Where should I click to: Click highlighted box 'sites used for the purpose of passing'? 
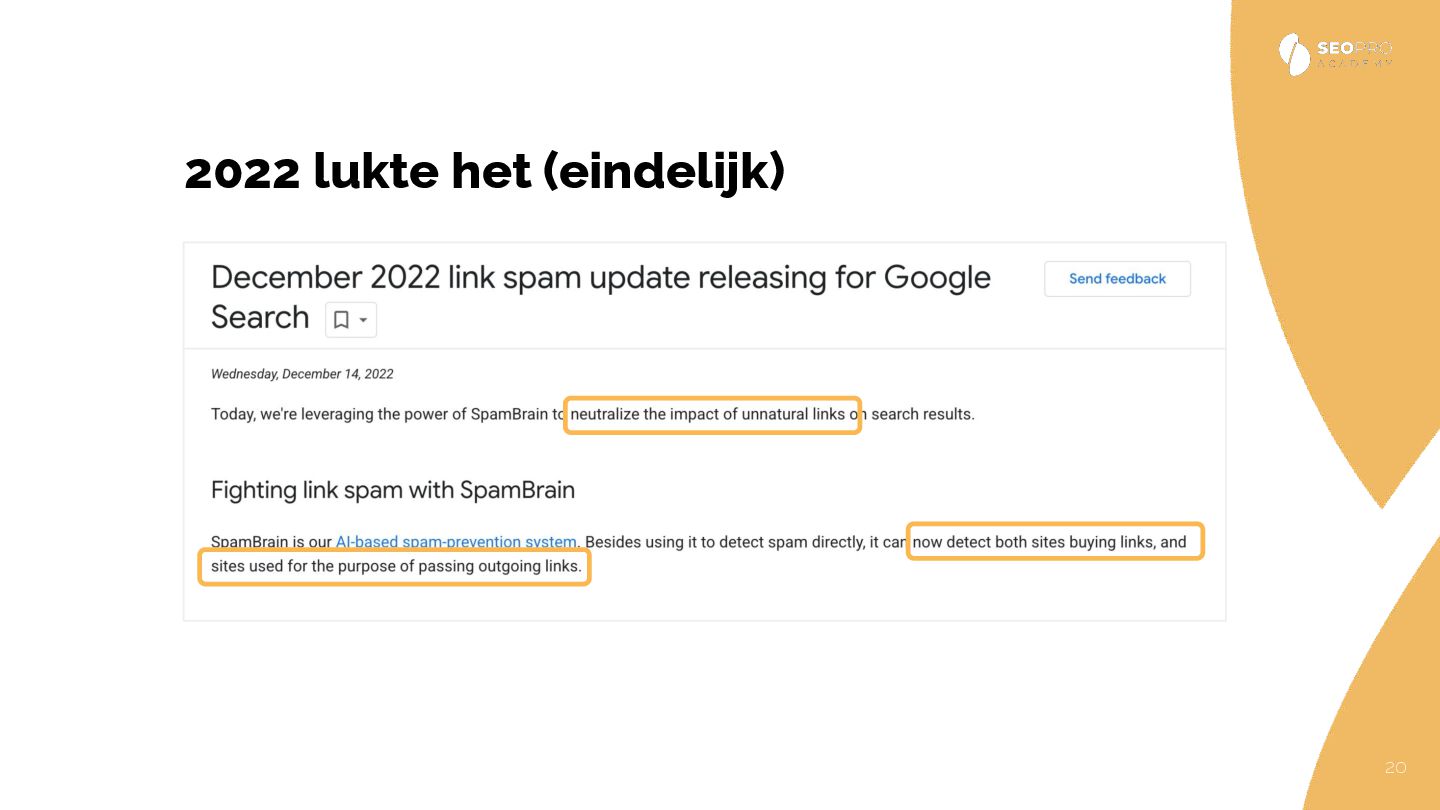click(x=394, y=567)
